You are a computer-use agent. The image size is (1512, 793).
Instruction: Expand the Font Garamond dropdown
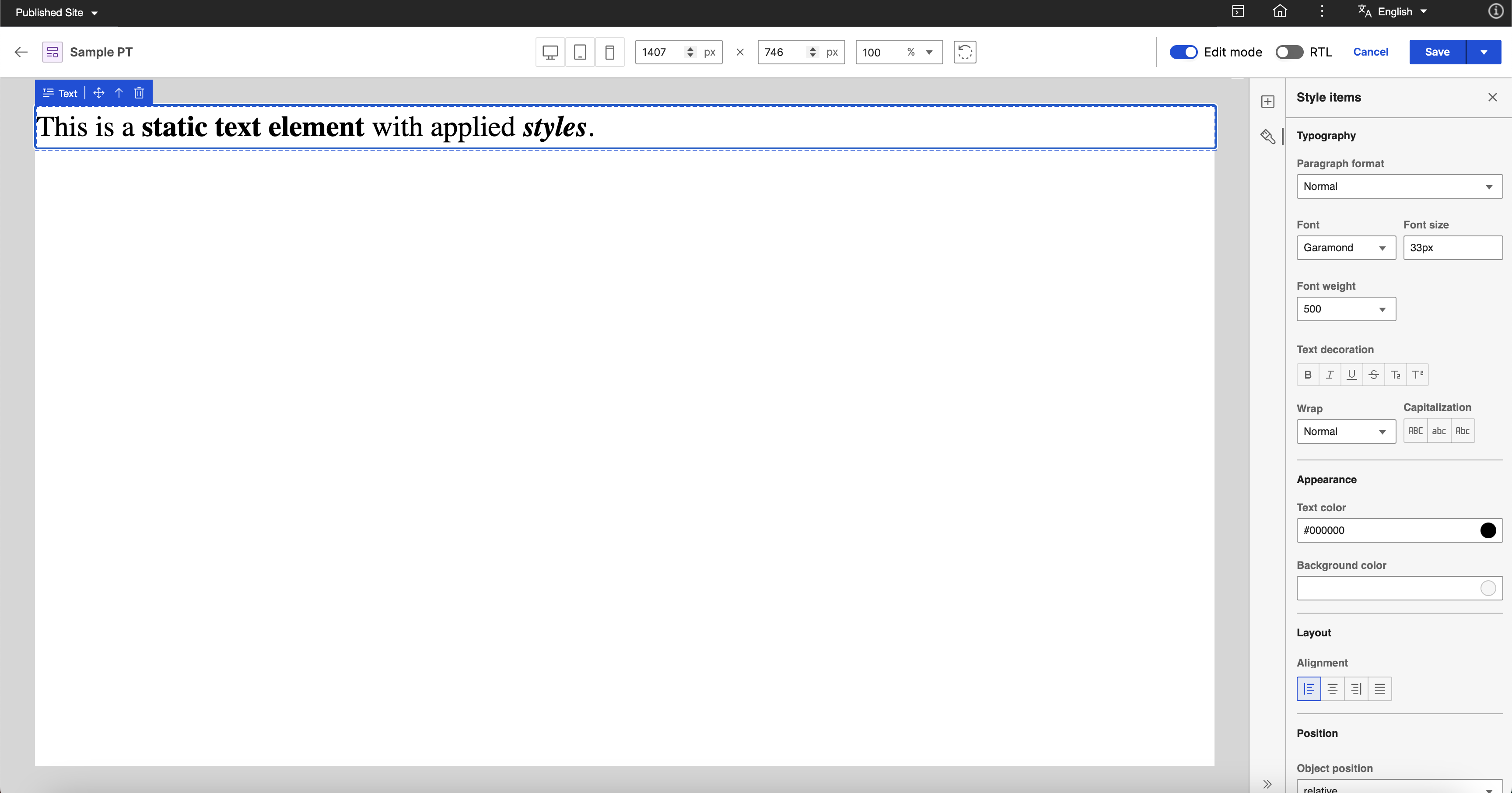coord(1345,248)
